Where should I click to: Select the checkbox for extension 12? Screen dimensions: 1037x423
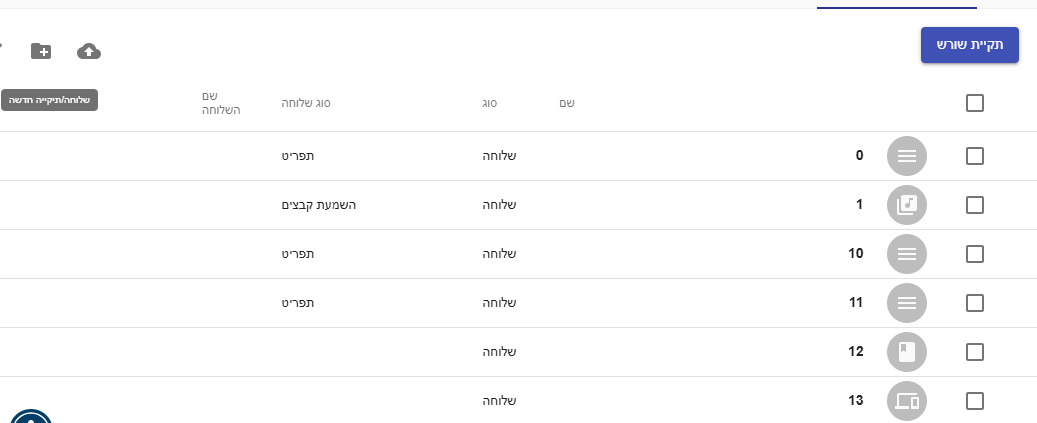pos(975,352)
